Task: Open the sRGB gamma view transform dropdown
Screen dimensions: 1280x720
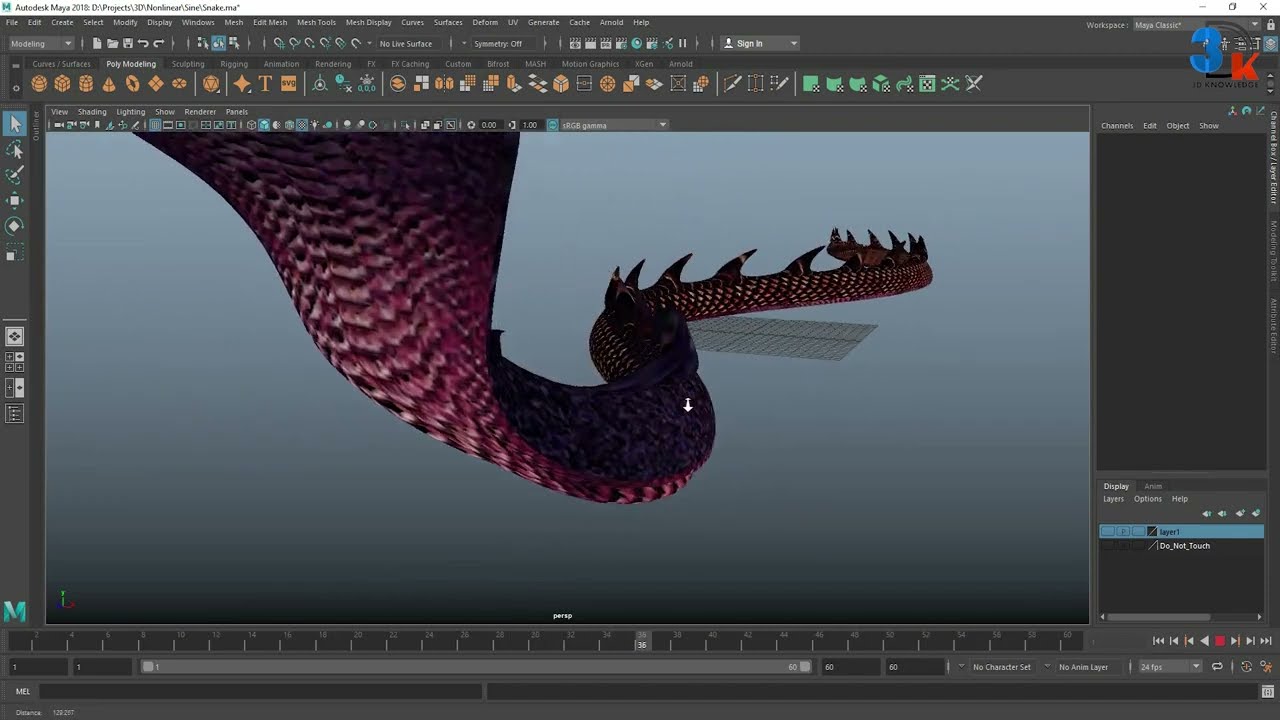Action: coord(614,125)
